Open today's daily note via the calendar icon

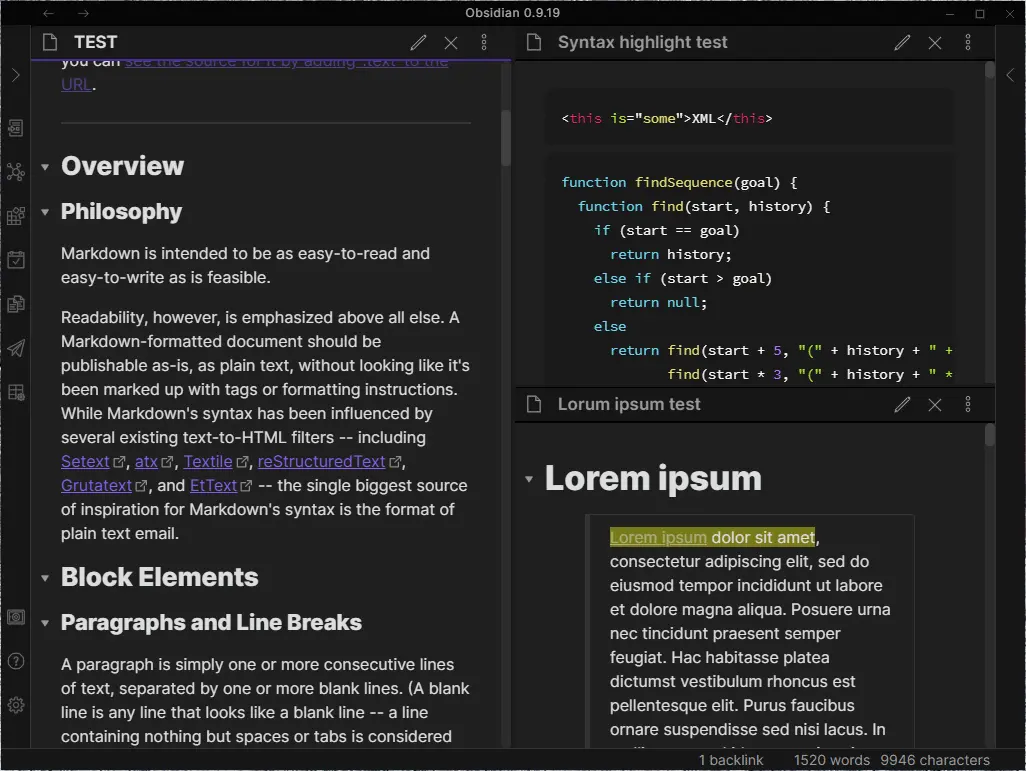point(16,260)
